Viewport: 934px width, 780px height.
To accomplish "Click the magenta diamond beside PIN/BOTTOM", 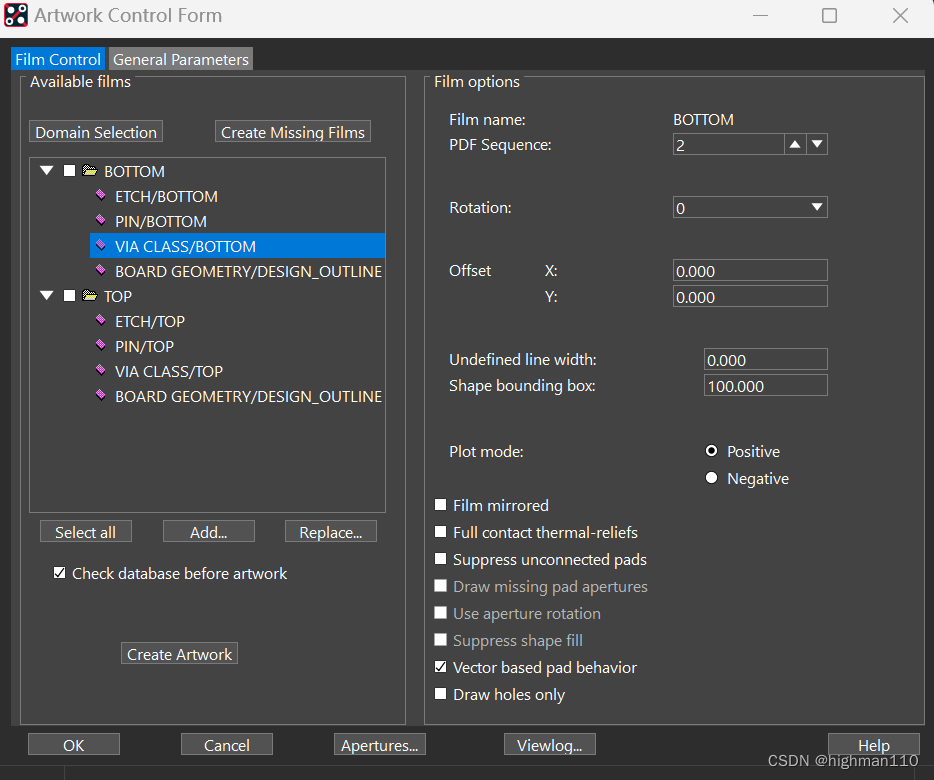I will click(100, 221).
